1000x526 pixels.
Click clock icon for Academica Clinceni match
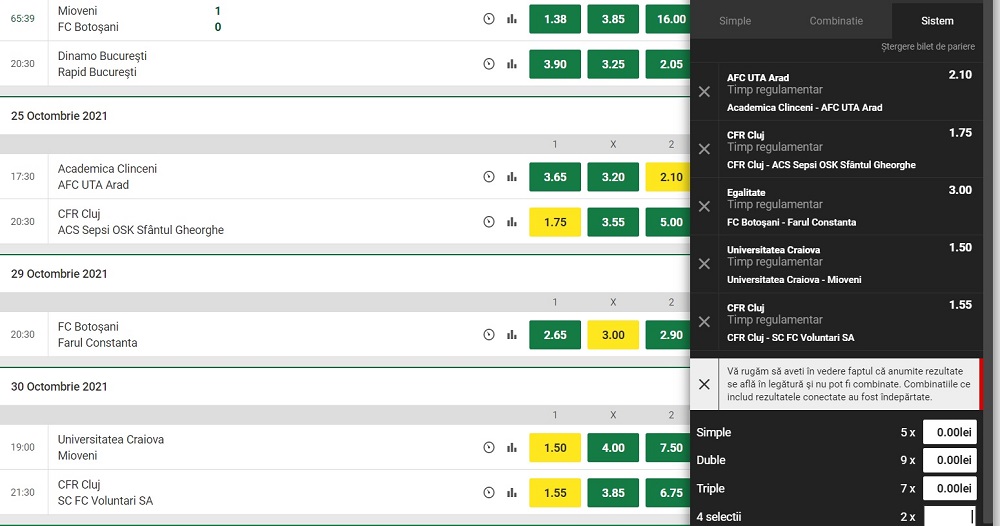point(489,177)
